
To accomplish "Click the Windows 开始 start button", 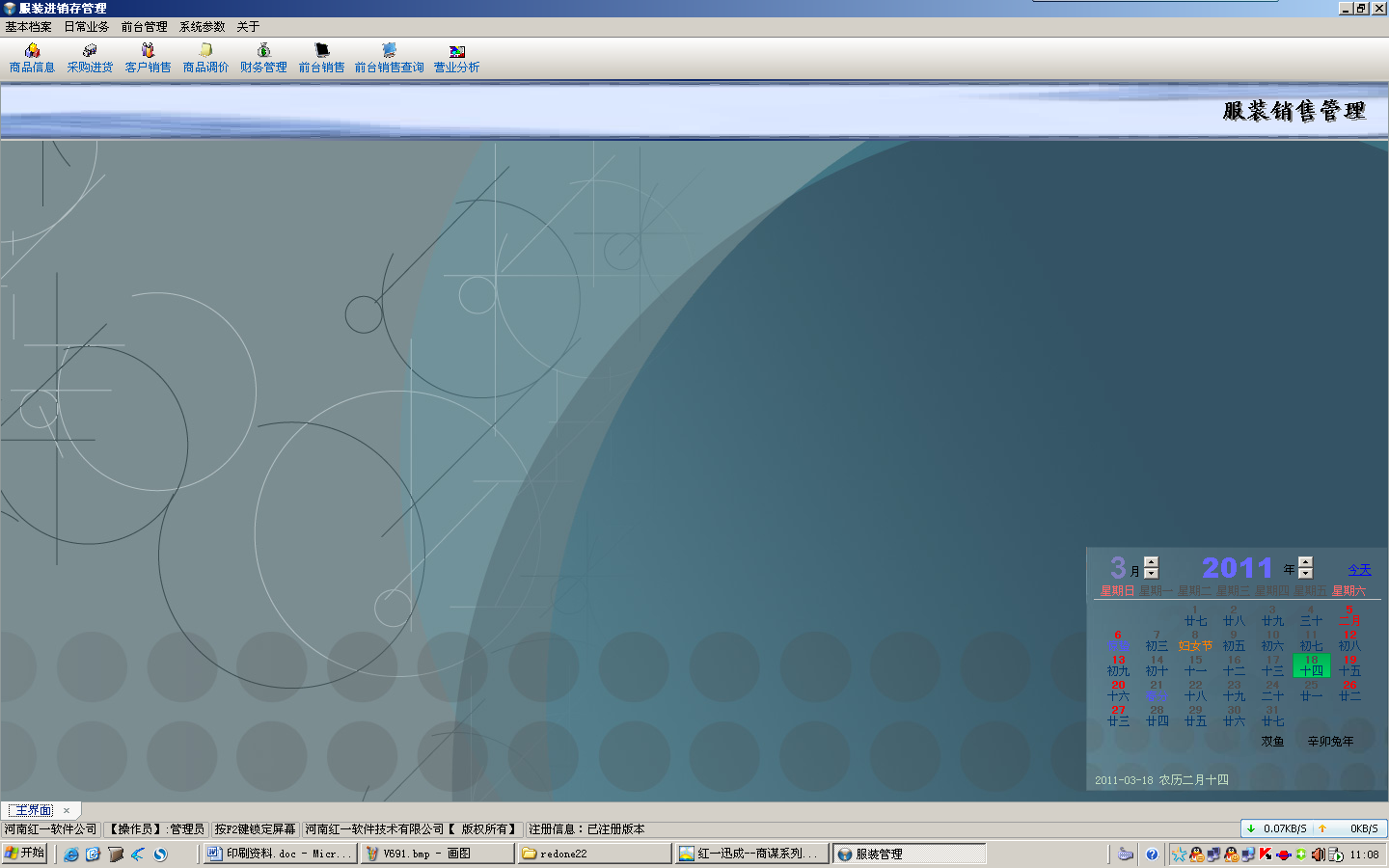I will 24,854.
